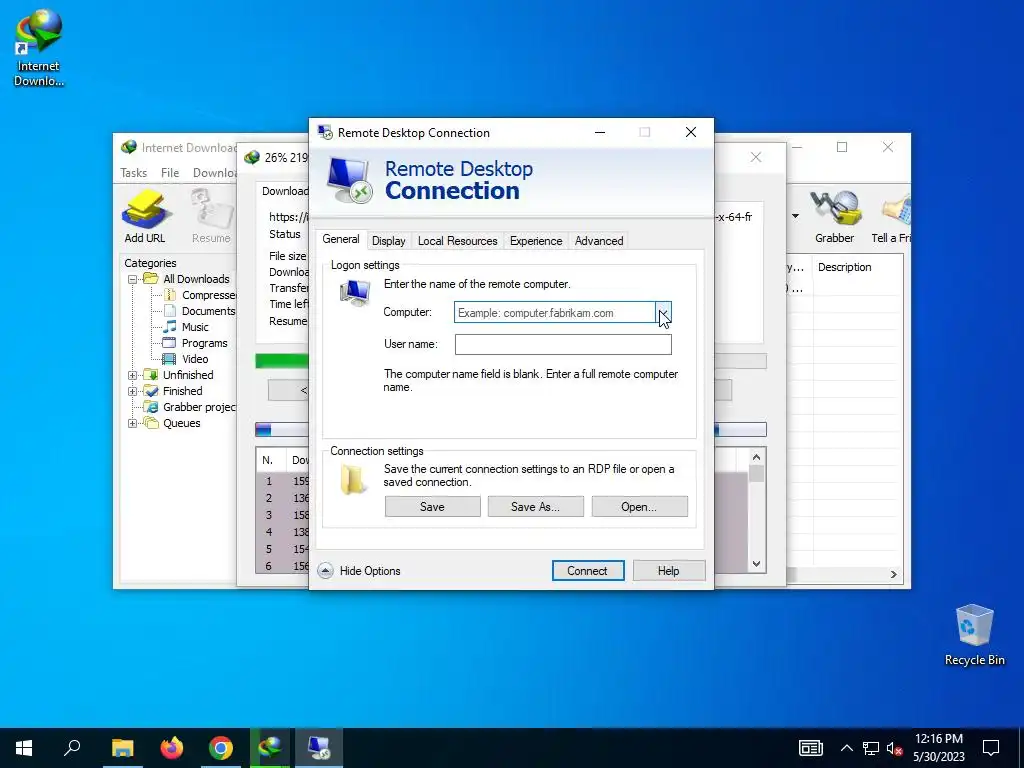Expand the Queues tree node
The image size is (1024, 768).
[x=133, y=423]
